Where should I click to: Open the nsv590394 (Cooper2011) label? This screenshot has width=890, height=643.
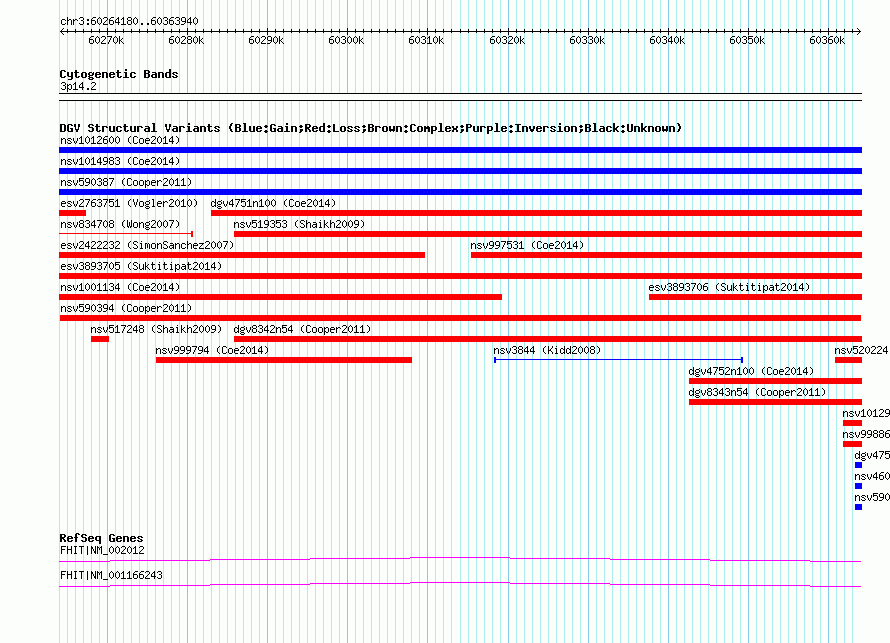126,308
